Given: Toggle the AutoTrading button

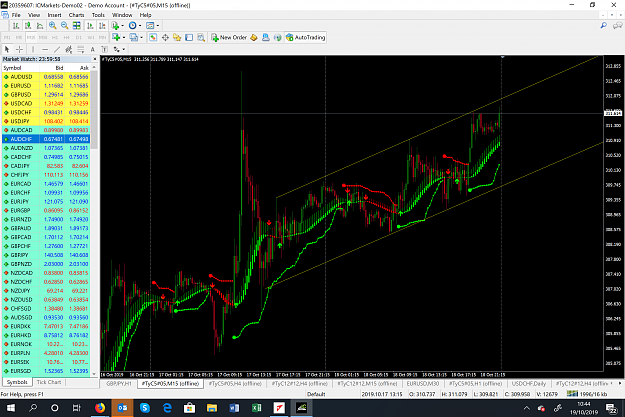Looking at the screenshot, I should click(x=306, y=37).
